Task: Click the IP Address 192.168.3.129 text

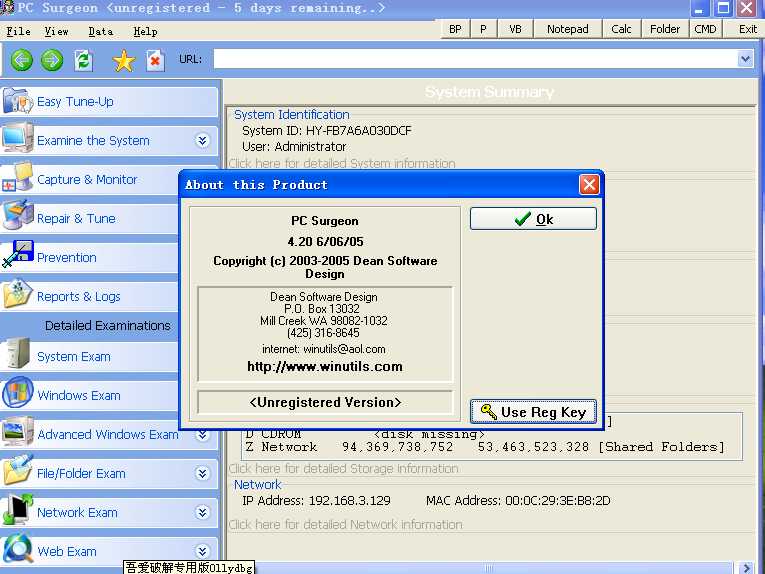Action: 316,501
